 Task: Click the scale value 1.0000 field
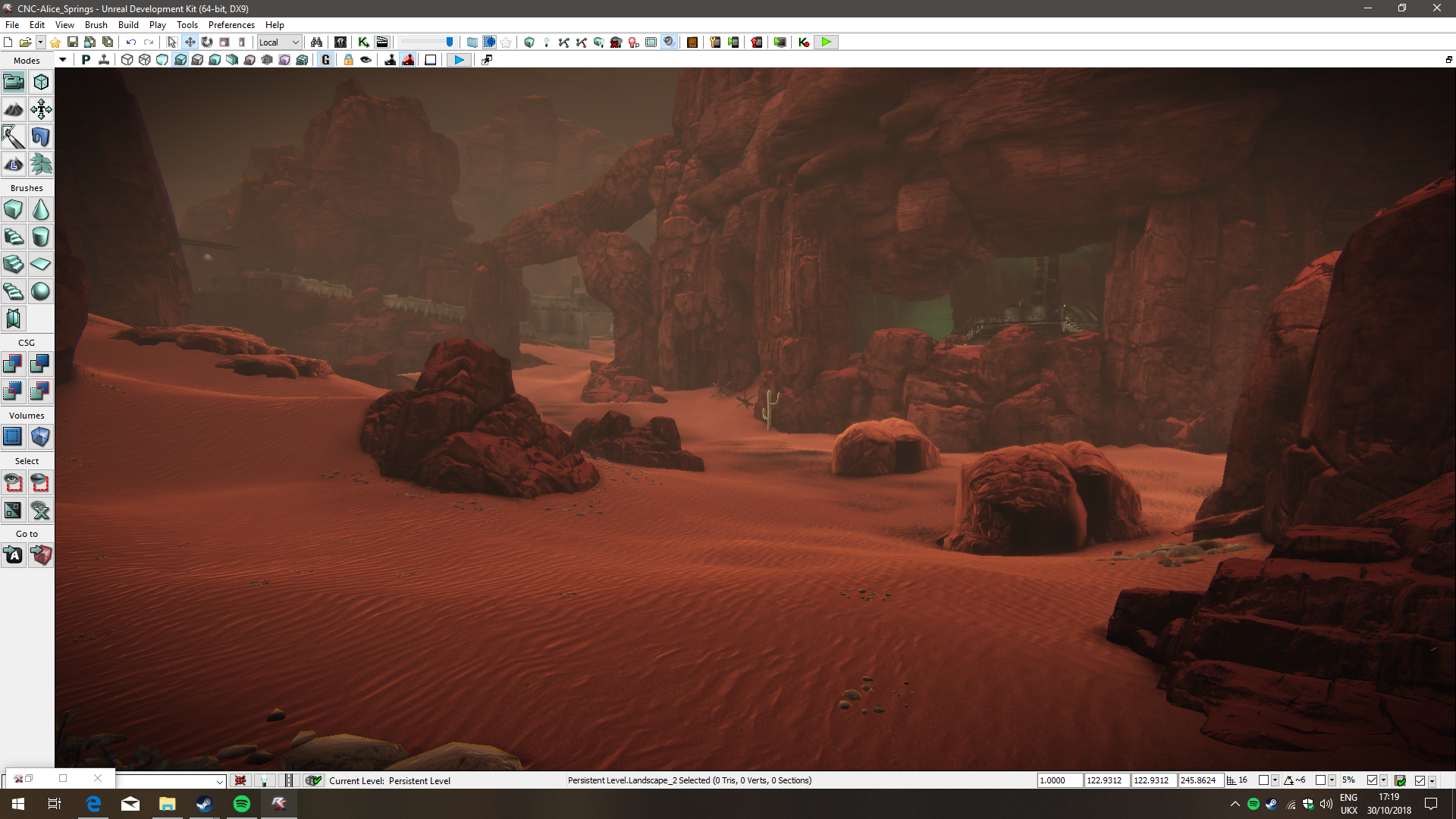point(1059,780)
